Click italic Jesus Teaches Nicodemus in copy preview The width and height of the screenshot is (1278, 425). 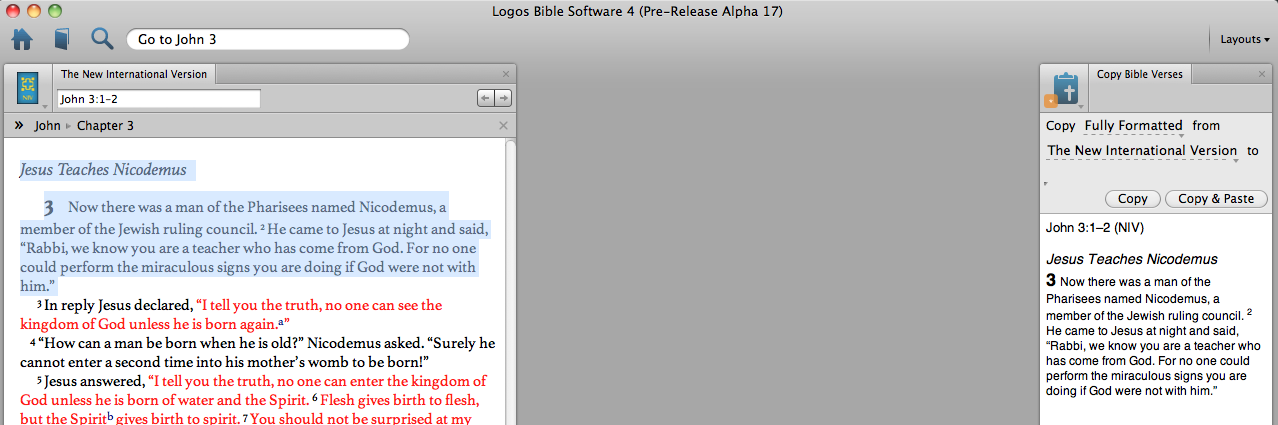pos(1131,259)
